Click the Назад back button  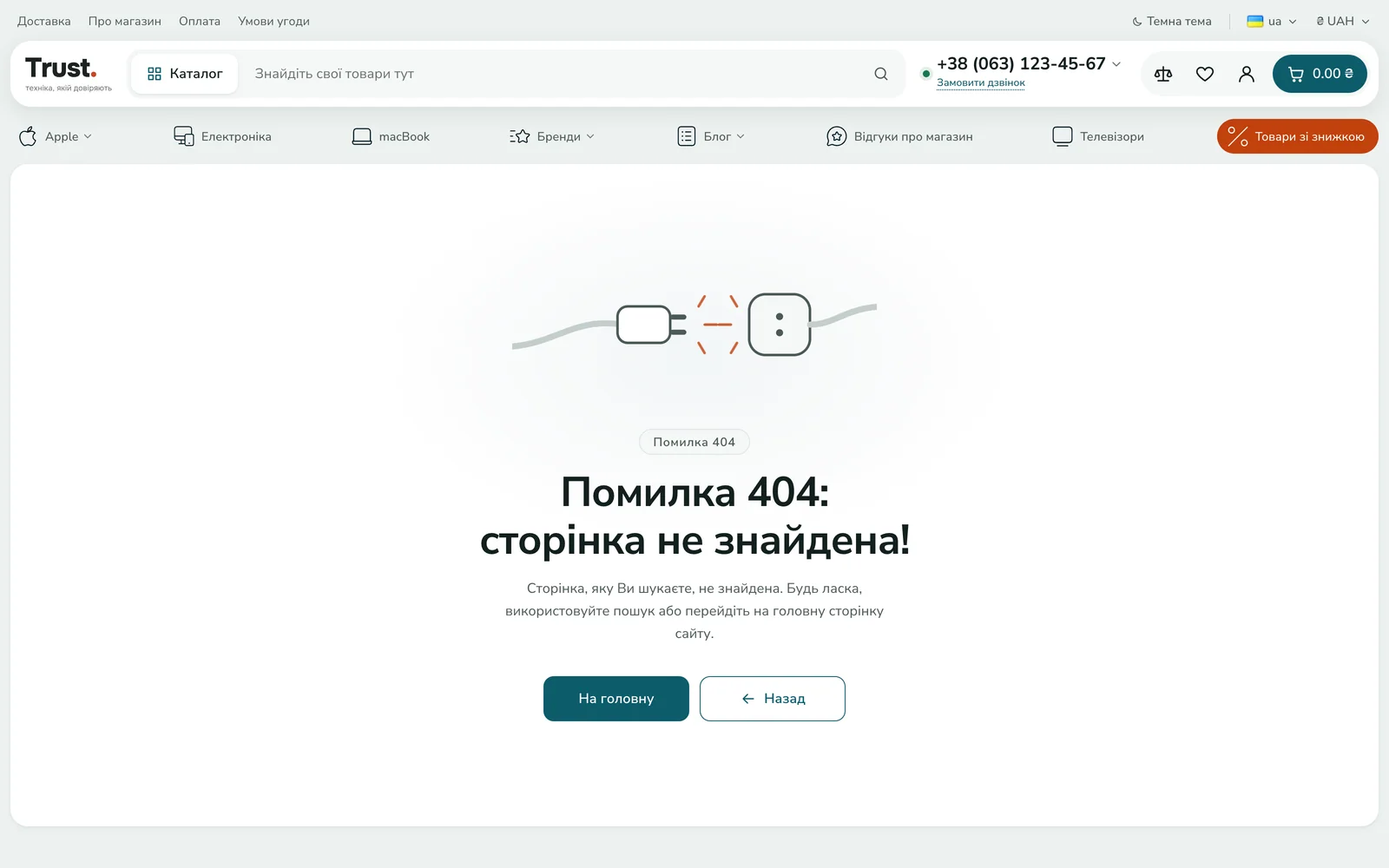point(773,699)
